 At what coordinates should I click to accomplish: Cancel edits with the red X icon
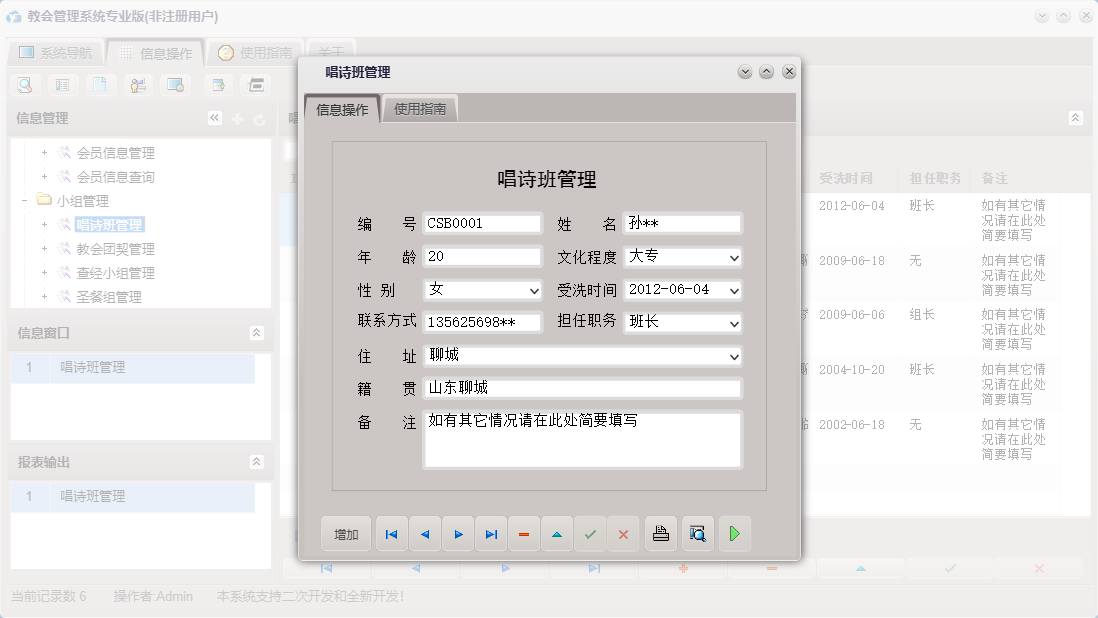(623, 534)
